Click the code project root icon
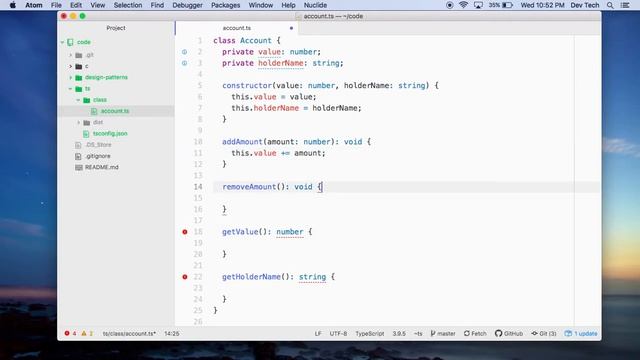Image resolution: width=640 pixels, height=360 pixels. [70, 42]
